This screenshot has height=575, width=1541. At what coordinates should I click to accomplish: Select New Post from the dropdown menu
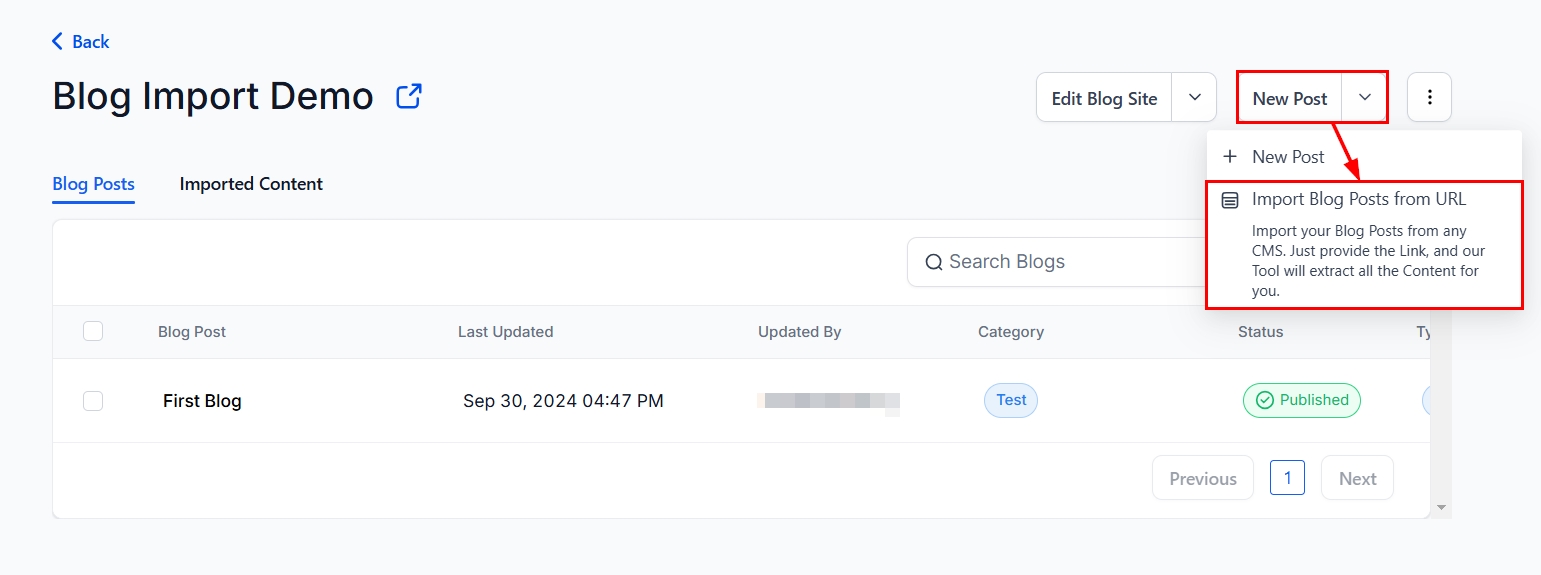tap(1288, 156)
